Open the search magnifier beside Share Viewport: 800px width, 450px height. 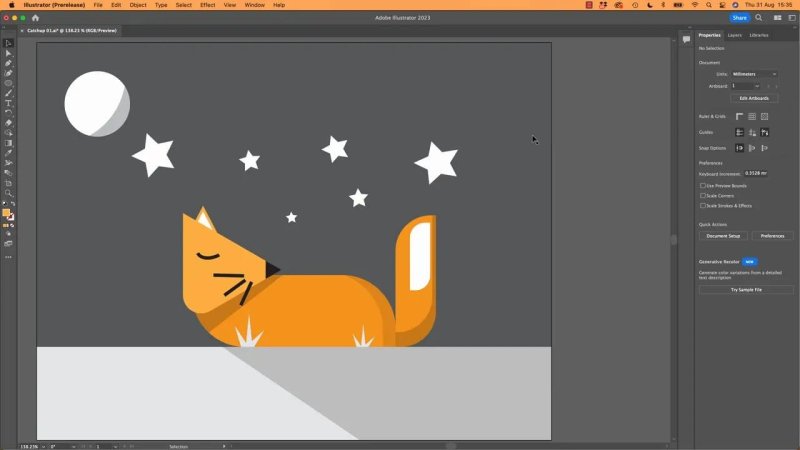(x=759, y=18)
